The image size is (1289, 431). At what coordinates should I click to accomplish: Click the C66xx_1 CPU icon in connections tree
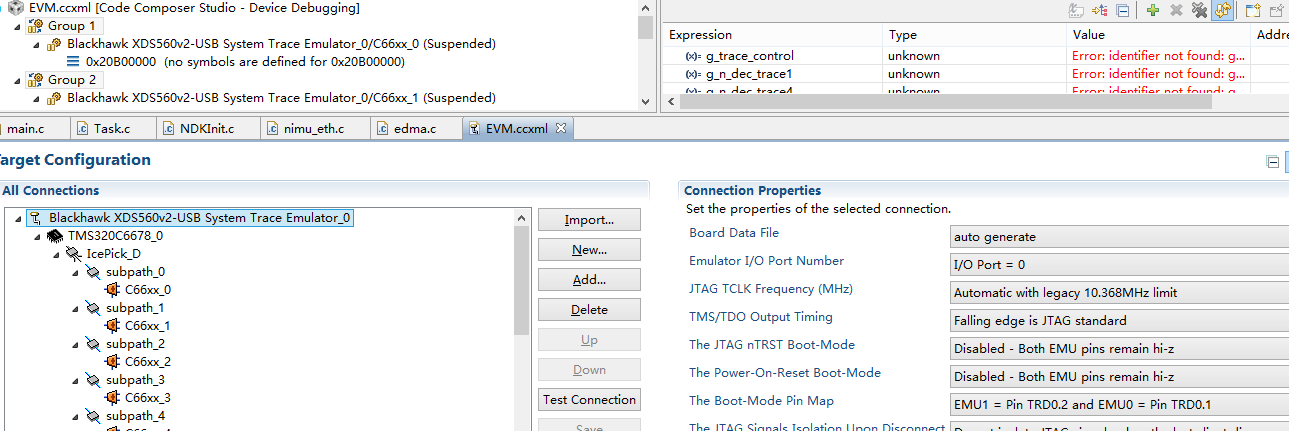click(x=111, y=326)
